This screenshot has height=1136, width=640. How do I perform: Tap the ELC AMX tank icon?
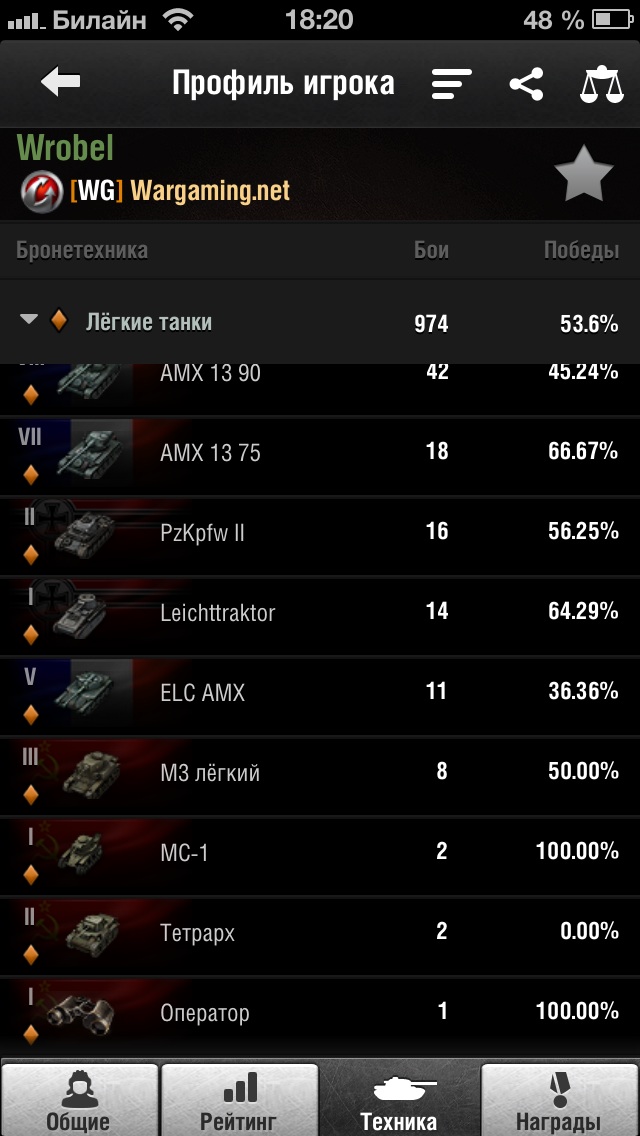coord(88,693)
